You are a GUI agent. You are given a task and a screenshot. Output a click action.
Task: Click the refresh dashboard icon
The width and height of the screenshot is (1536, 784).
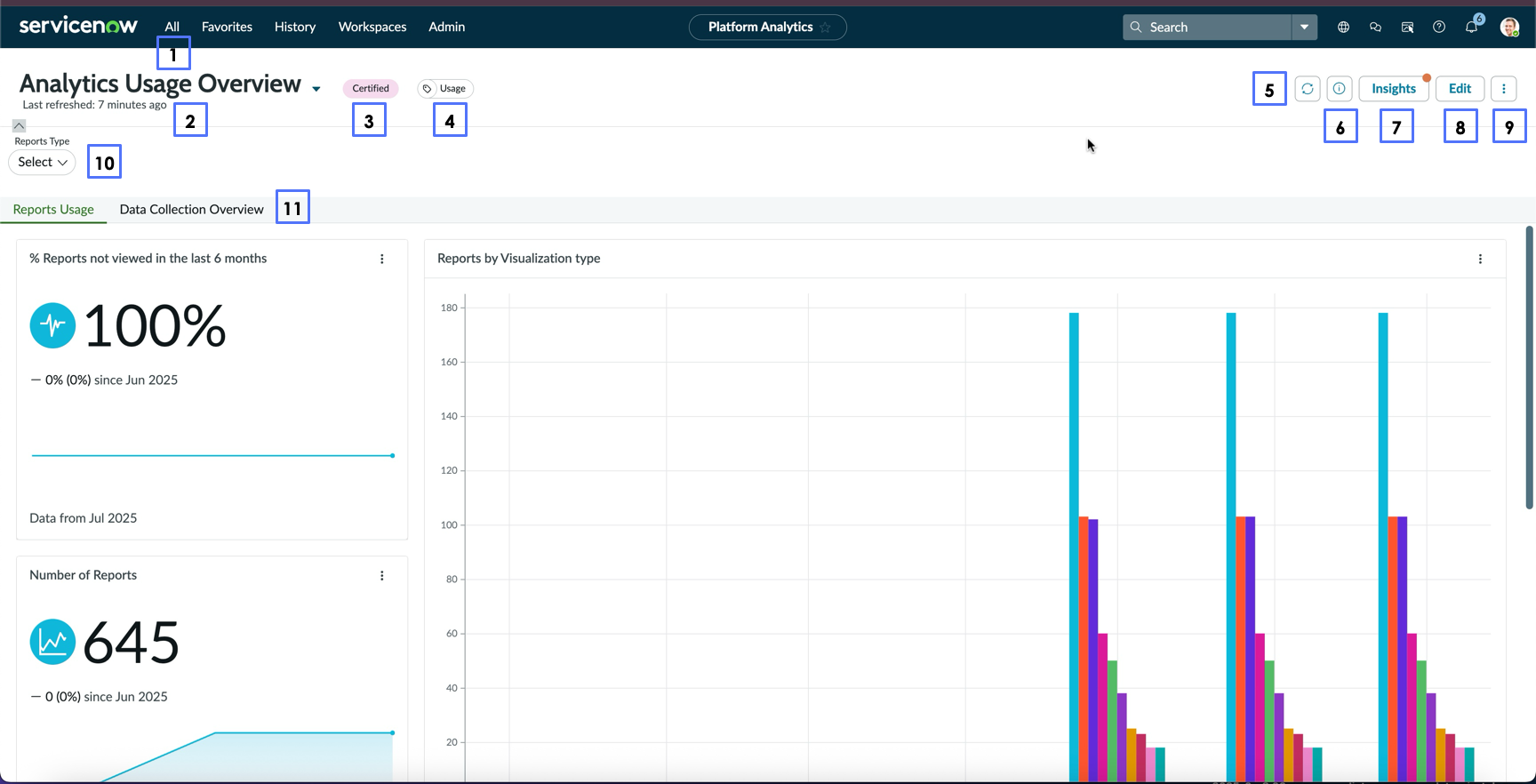click(x=1307, y=89)
